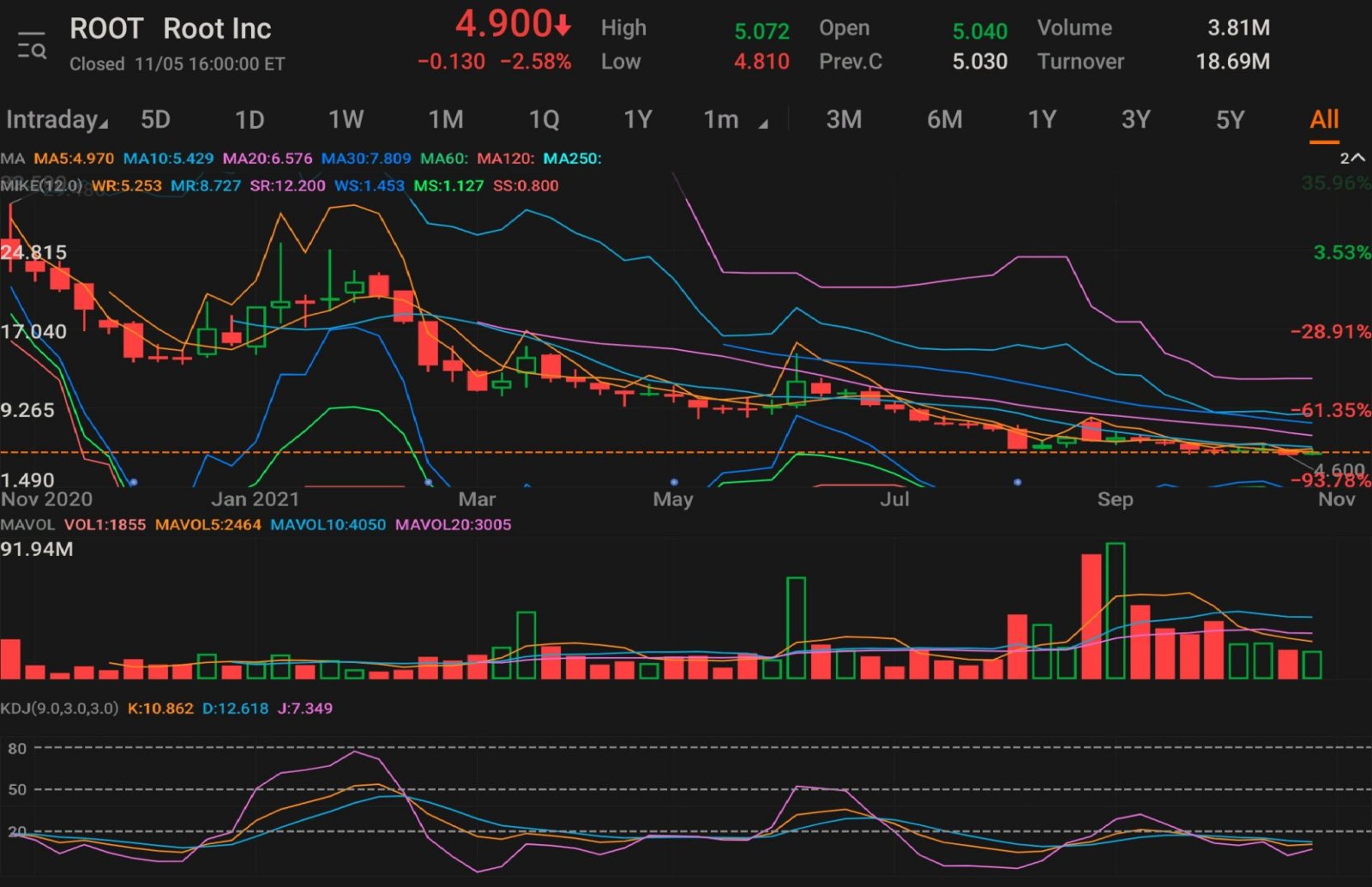Open the stock list search icon
Screen dimensions: 1372x887
pos(32,45)
